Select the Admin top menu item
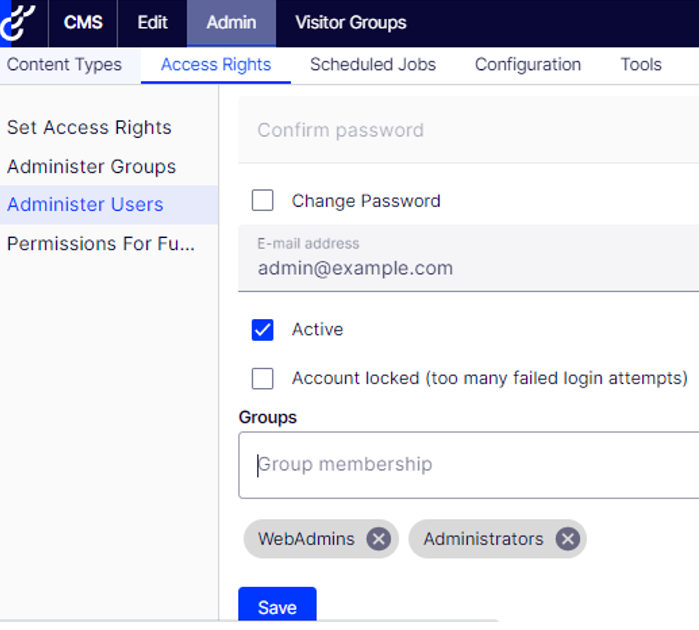The width and height of the screenshot is (699, 630). click(231, 22)
